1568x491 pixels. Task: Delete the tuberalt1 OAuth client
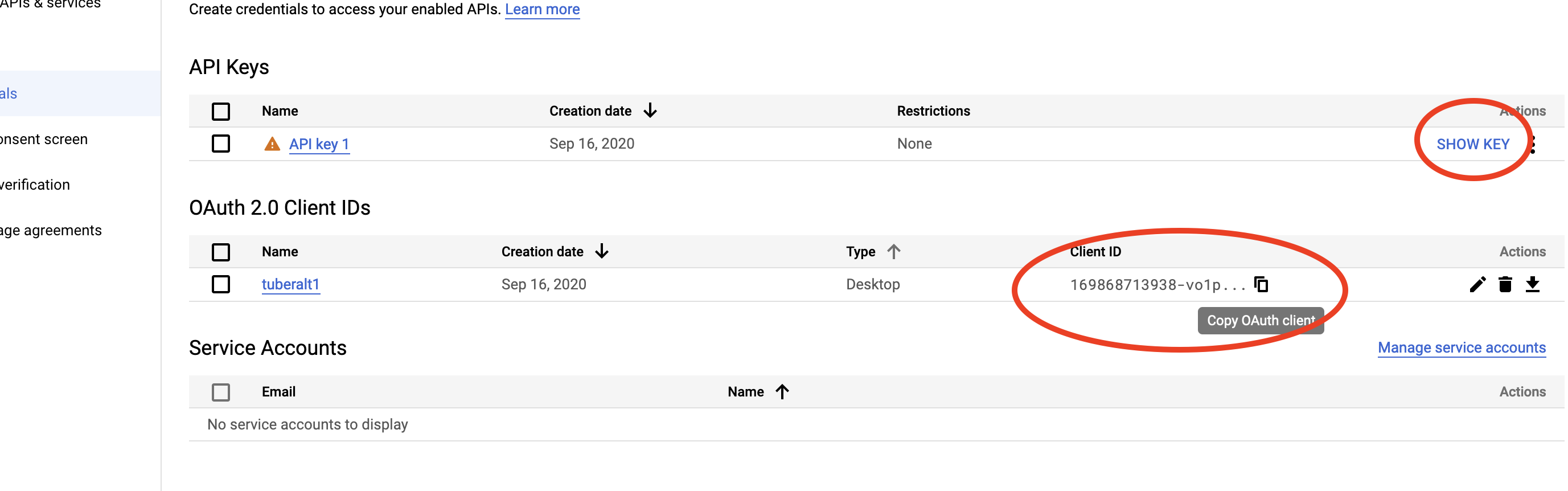click(1505, 284)
